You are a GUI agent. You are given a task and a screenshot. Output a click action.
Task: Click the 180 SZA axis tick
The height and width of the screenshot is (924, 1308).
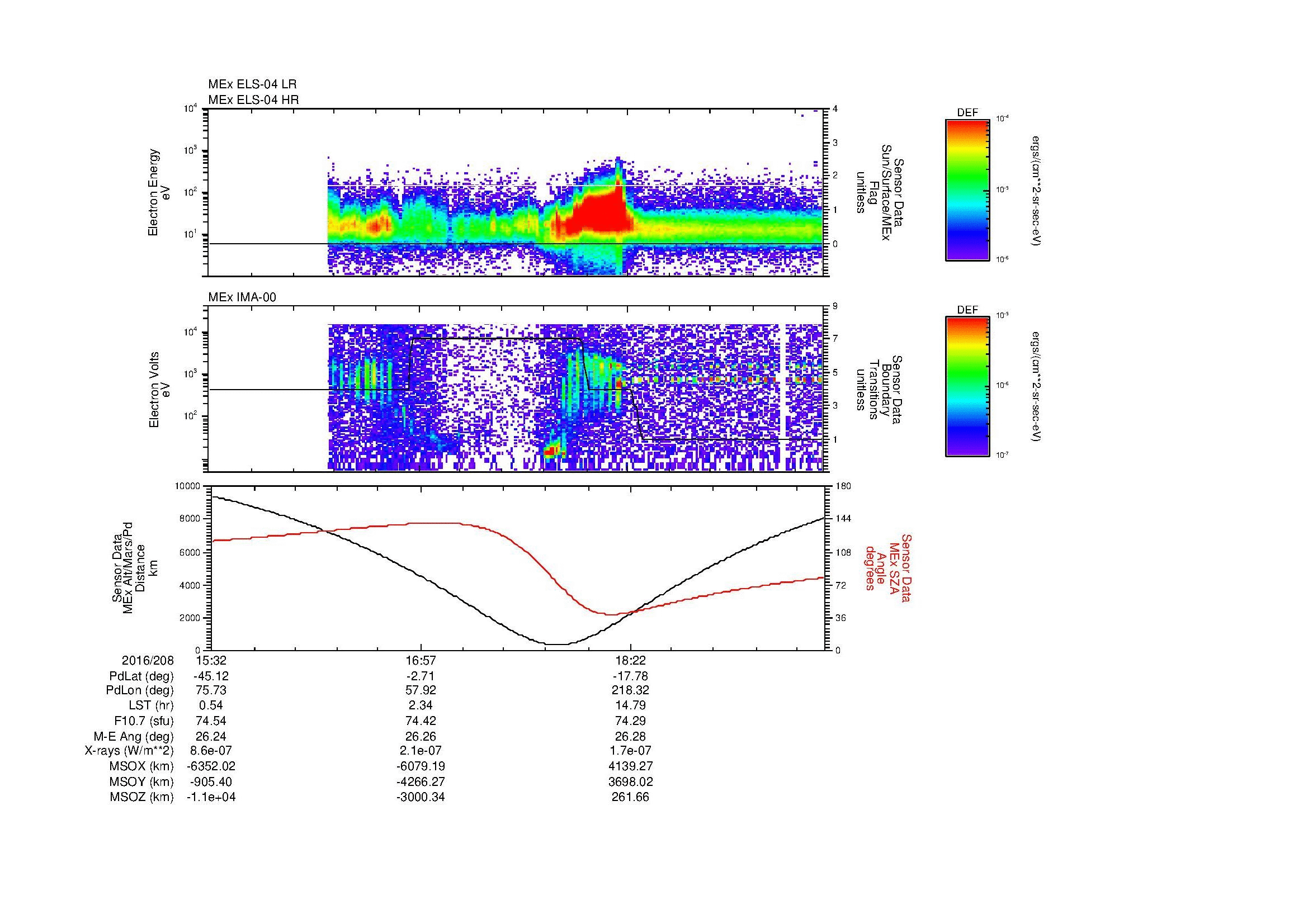click(x=844, y=486)
